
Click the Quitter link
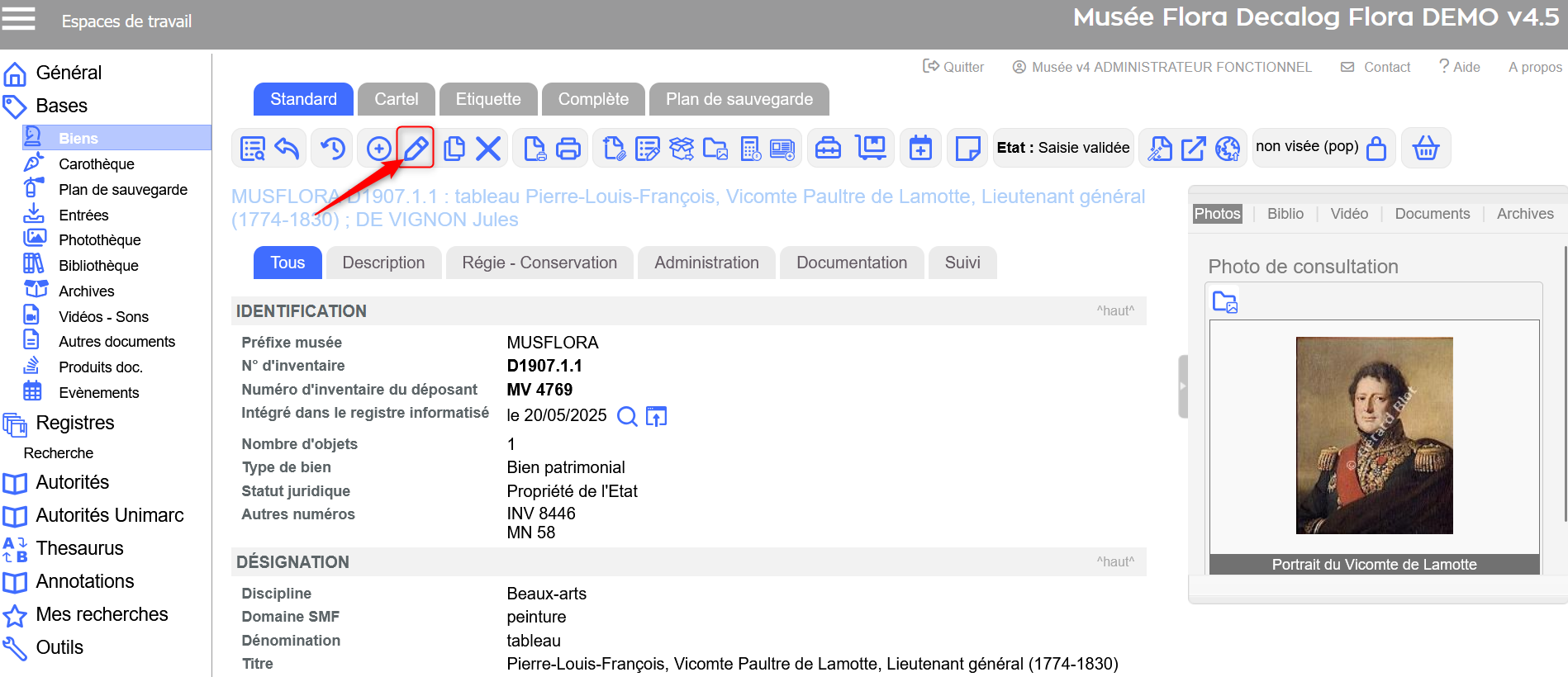953,67
